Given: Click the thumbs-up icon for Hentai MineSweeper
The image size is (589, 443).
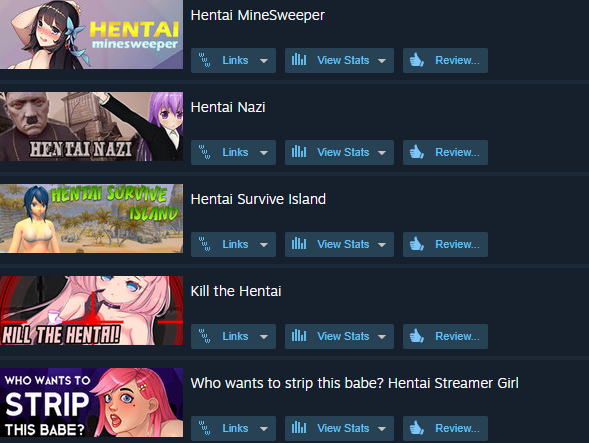Looking at the screenshot, I should click(x=417, y=60).
